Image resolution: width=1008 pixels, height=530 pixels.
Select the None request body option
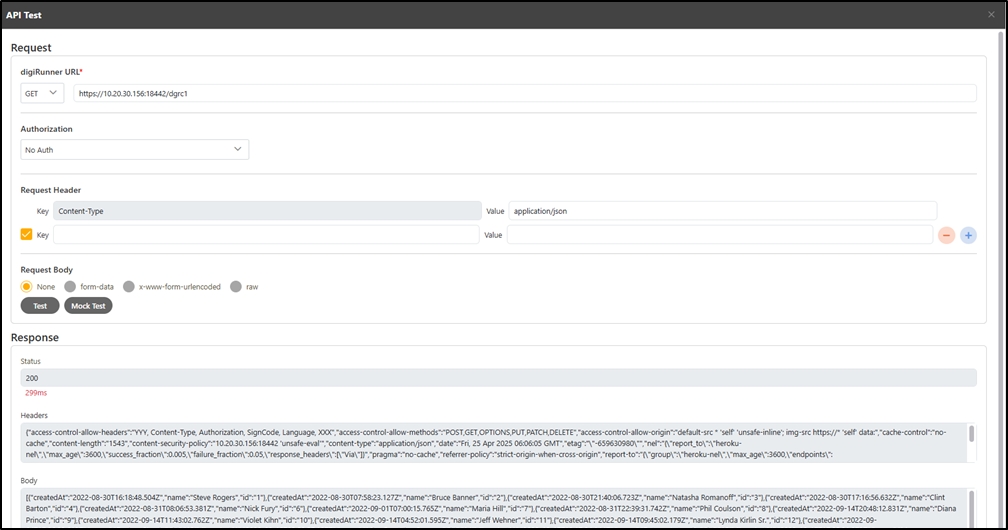tap(27, 286)
